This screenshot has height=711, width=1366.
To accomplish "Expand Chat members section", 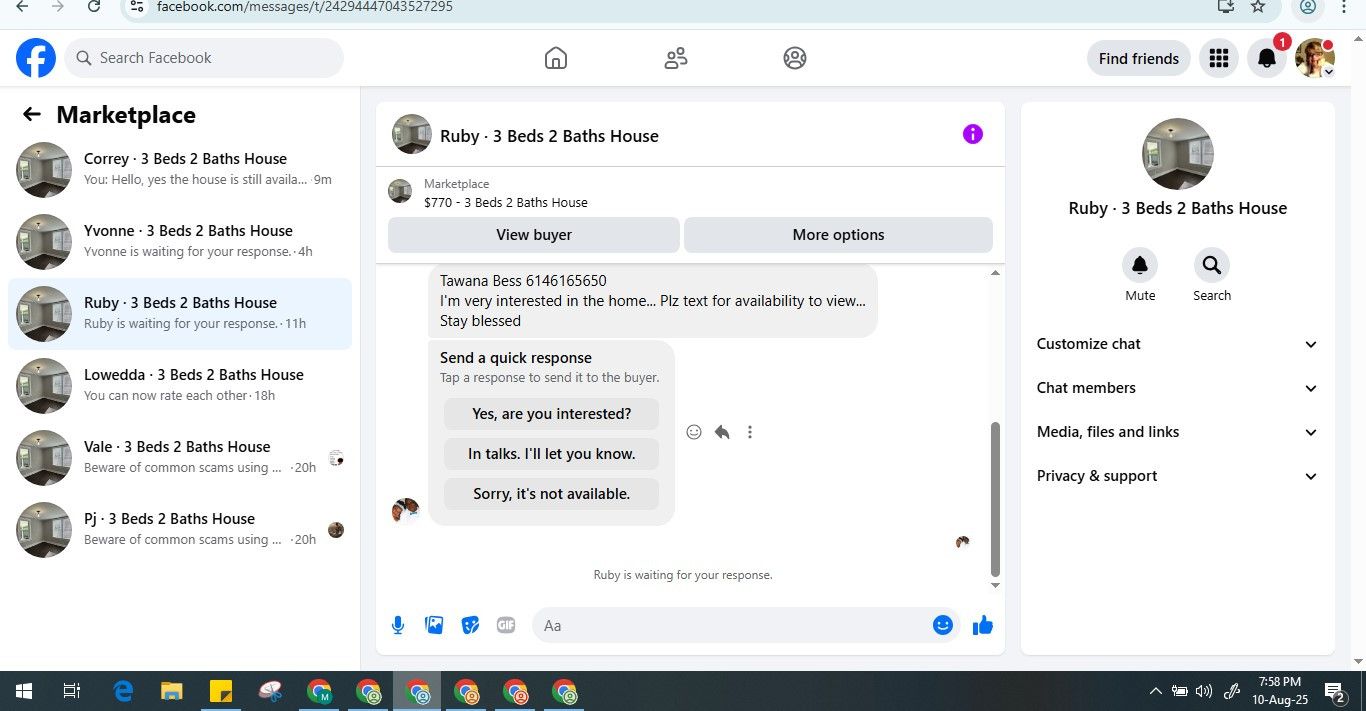I will (x=1178, y=388).
